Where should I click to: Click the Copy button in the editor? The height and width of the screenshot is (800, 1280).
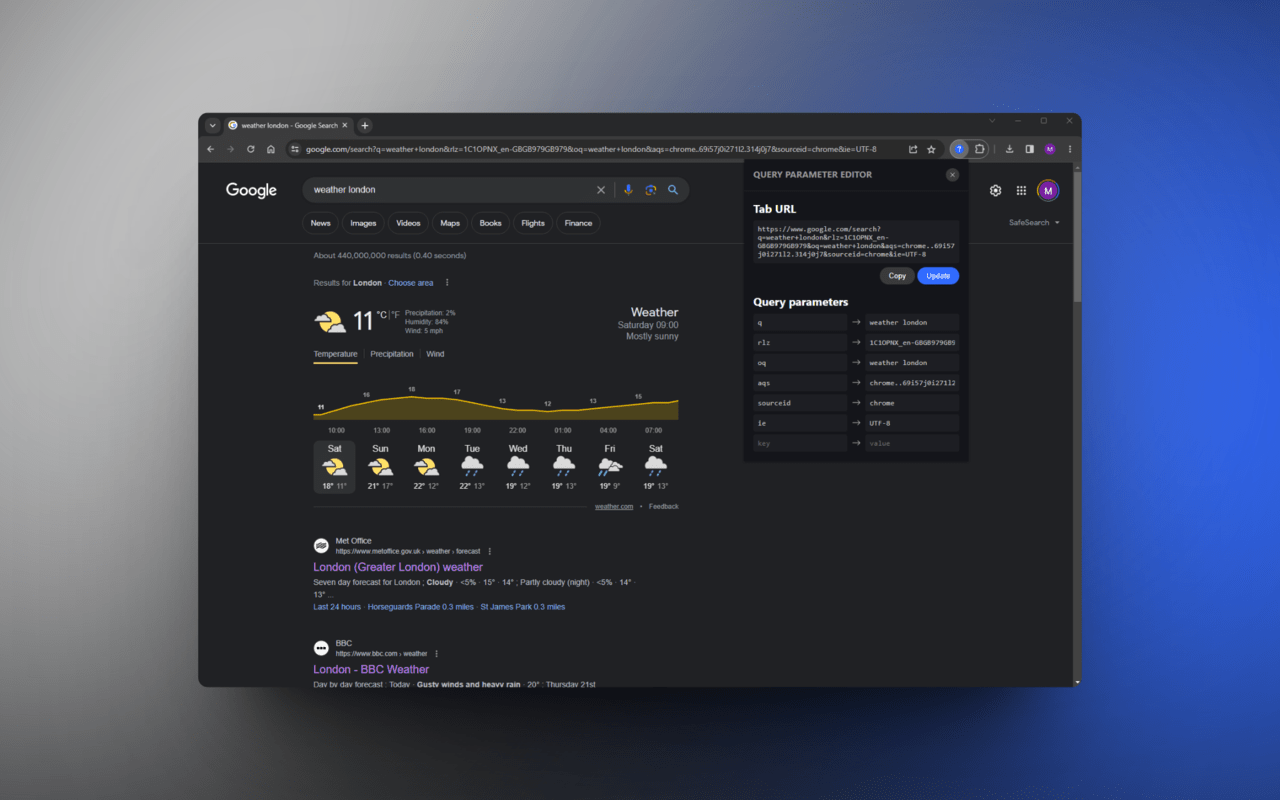[897, 276]
